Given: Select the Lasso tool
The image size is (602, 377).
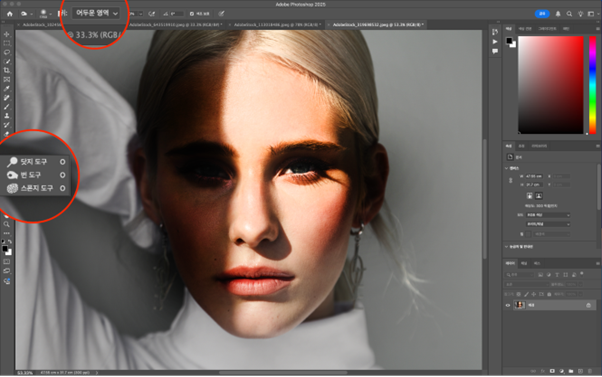Looking at the screenshot, I should (7, 52).
